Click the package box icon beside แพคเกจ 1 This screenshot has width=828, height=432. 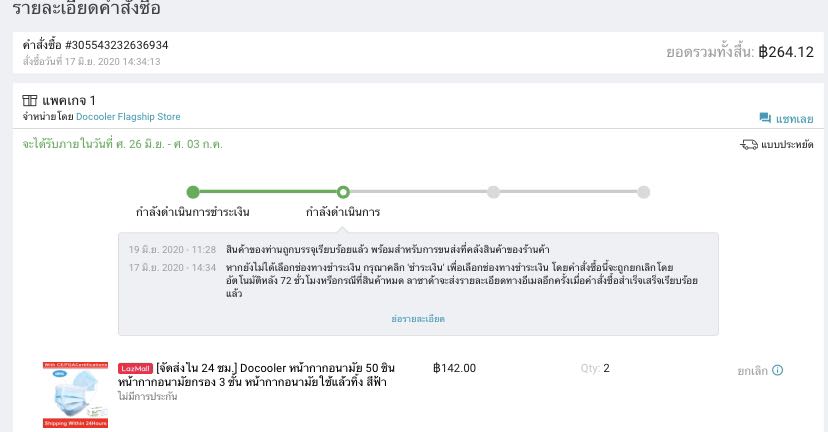[x=30, y=101]
